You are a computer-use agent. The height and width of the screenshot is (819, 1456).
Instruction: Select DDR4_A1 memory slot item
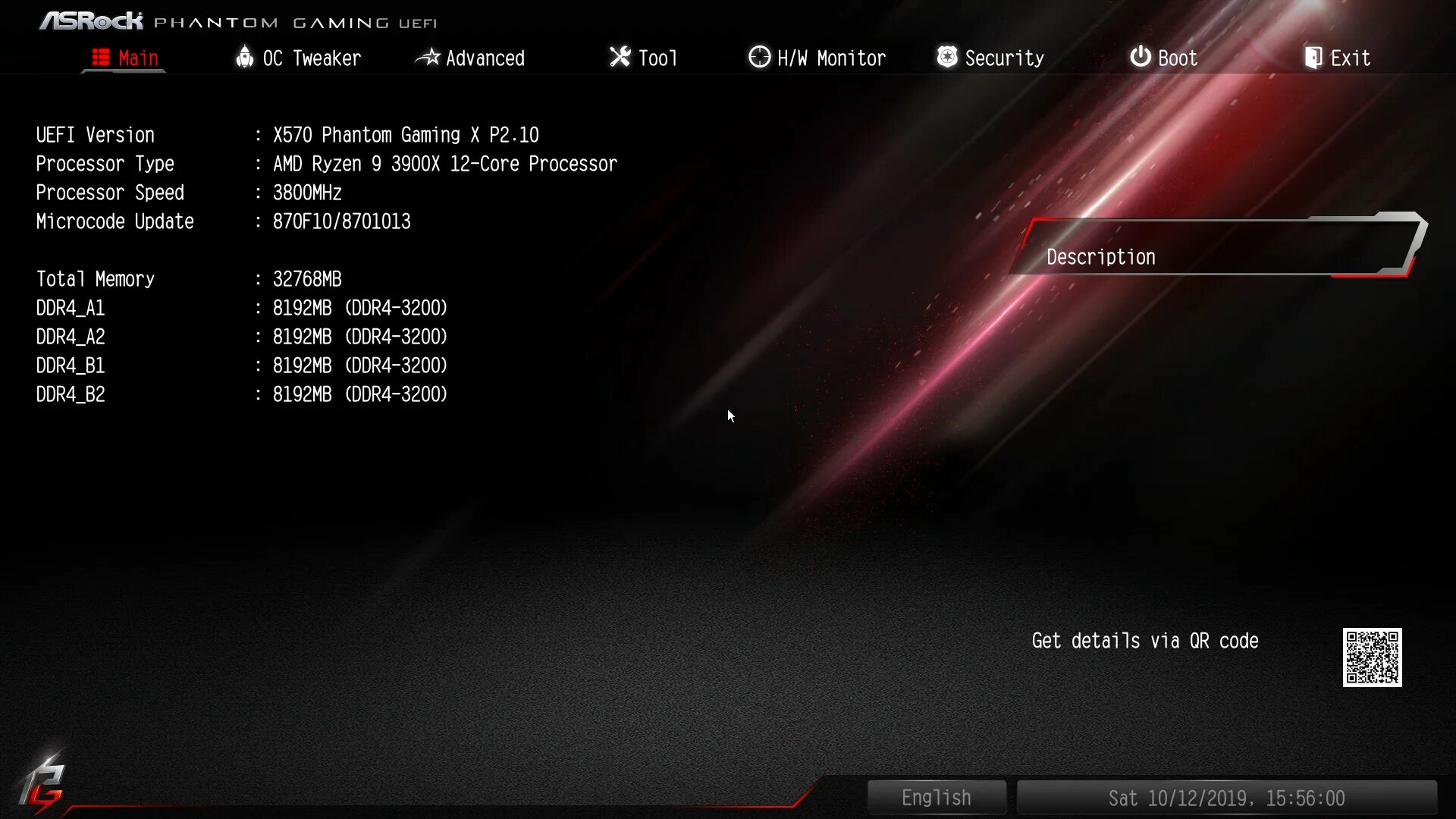pyautogui.click(x=70, y=308)
